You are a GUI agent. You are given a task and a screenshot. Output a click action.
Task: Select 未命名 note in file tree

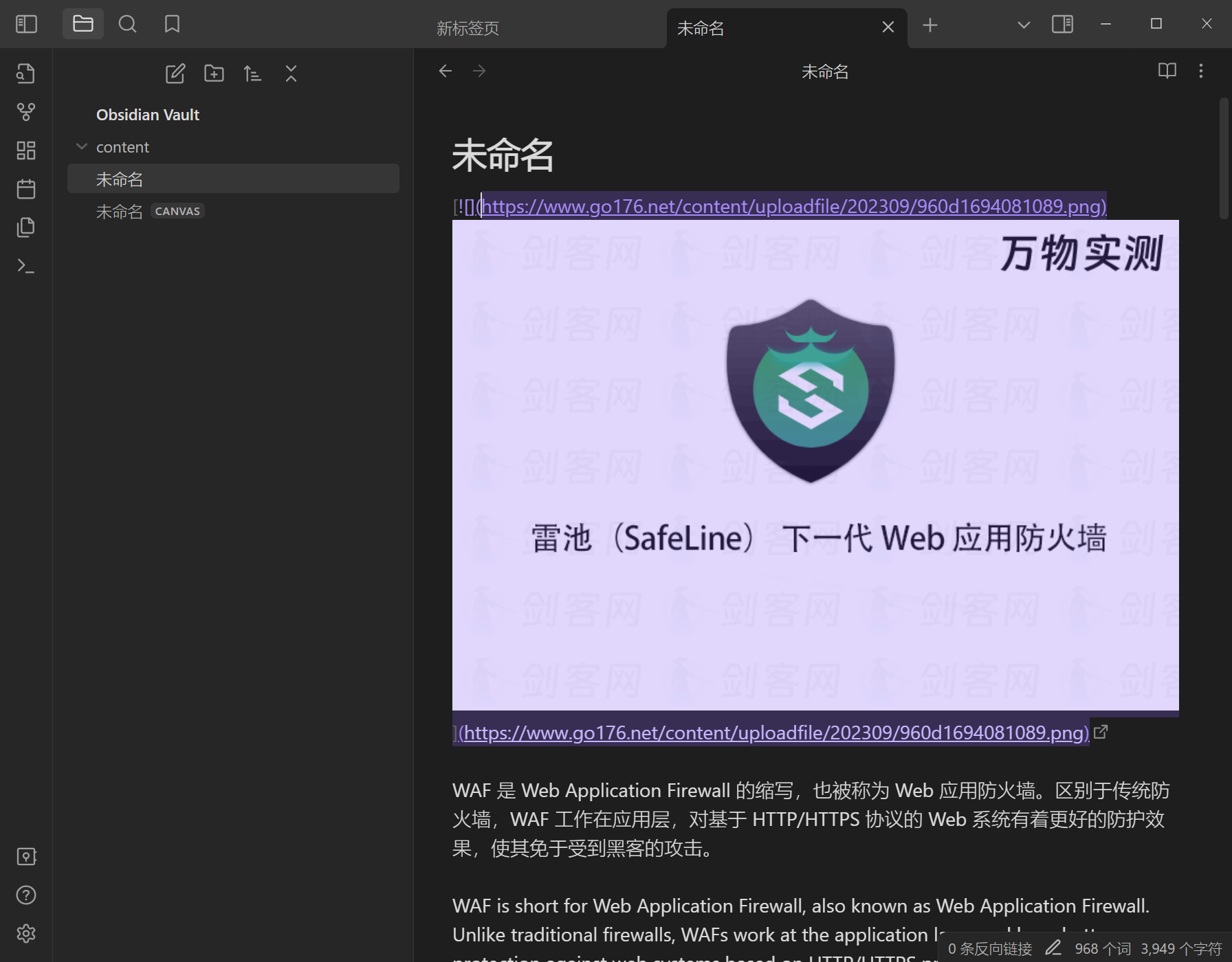(233, 179)
